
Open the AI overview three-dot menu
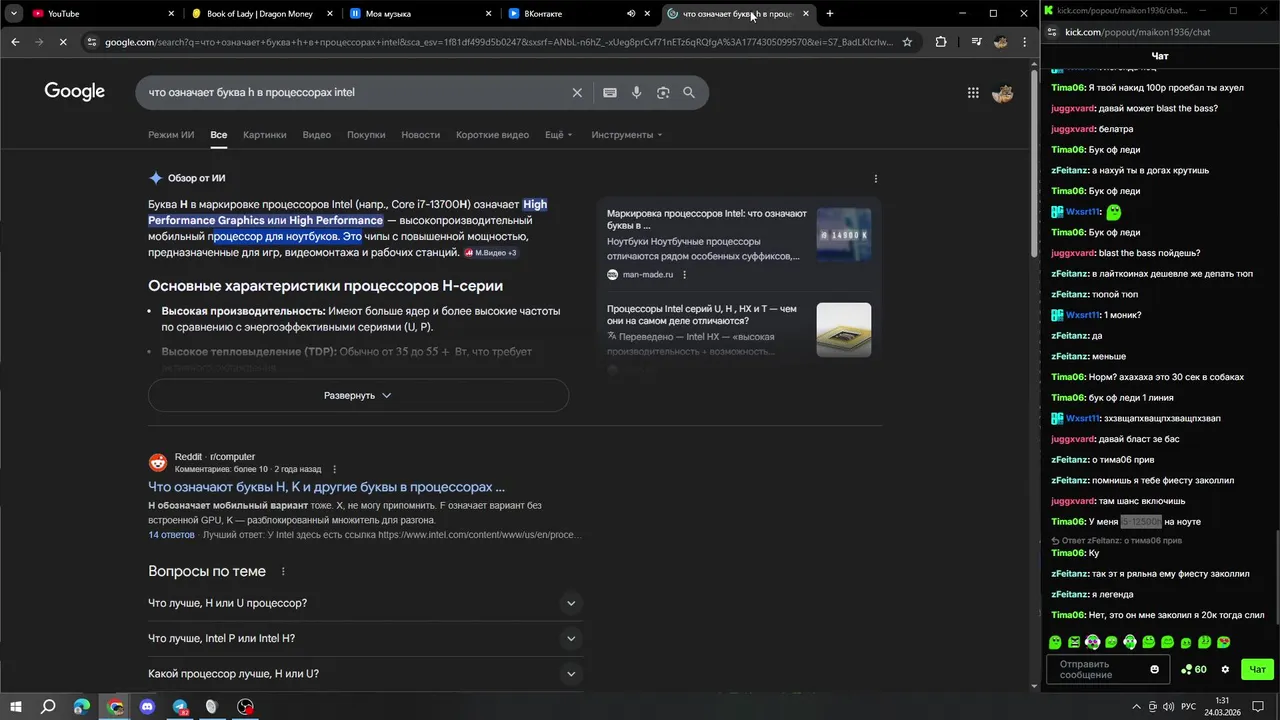pyautogui.click(x=876, y=179)
